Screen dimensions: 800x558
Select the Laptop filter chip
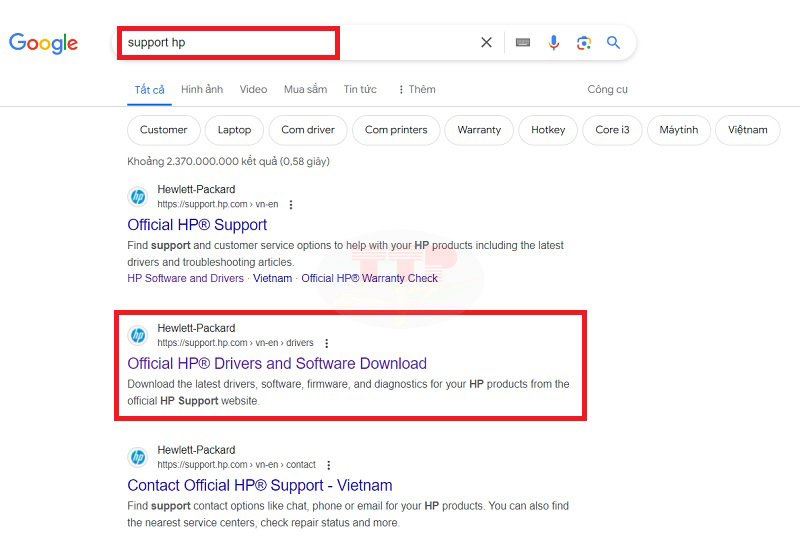pyautogui.click(x=234, y=130)
